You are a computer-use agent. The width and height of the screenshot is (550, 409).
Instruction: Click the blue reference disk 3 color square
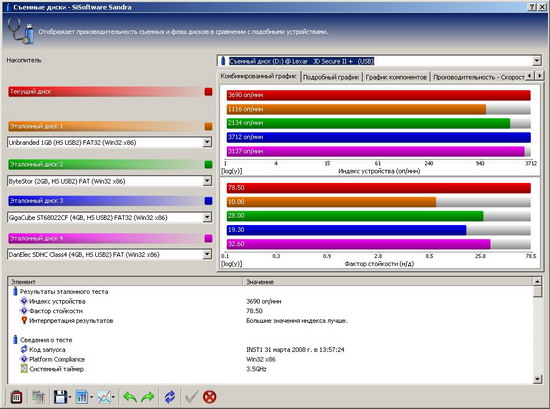click(208, 201)
